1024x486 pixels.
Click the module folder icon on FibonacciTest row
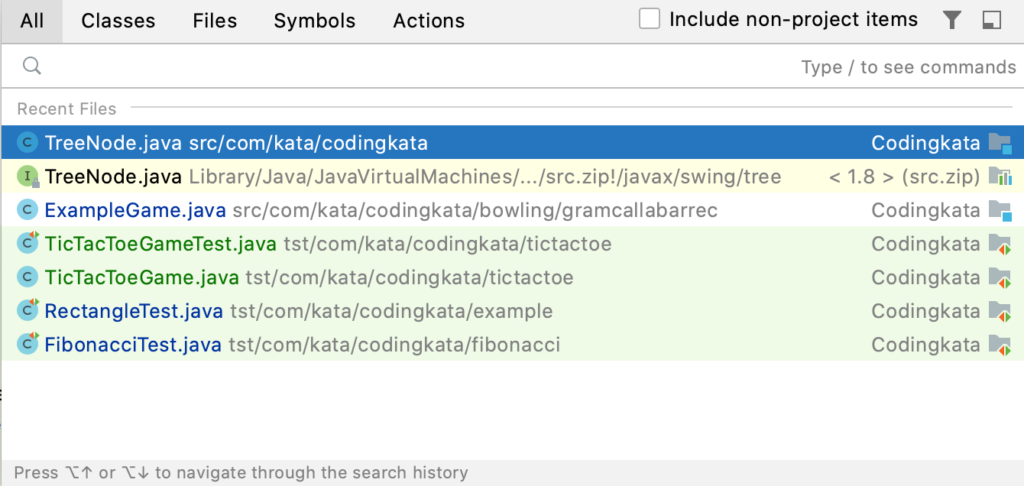click(999, 345)
